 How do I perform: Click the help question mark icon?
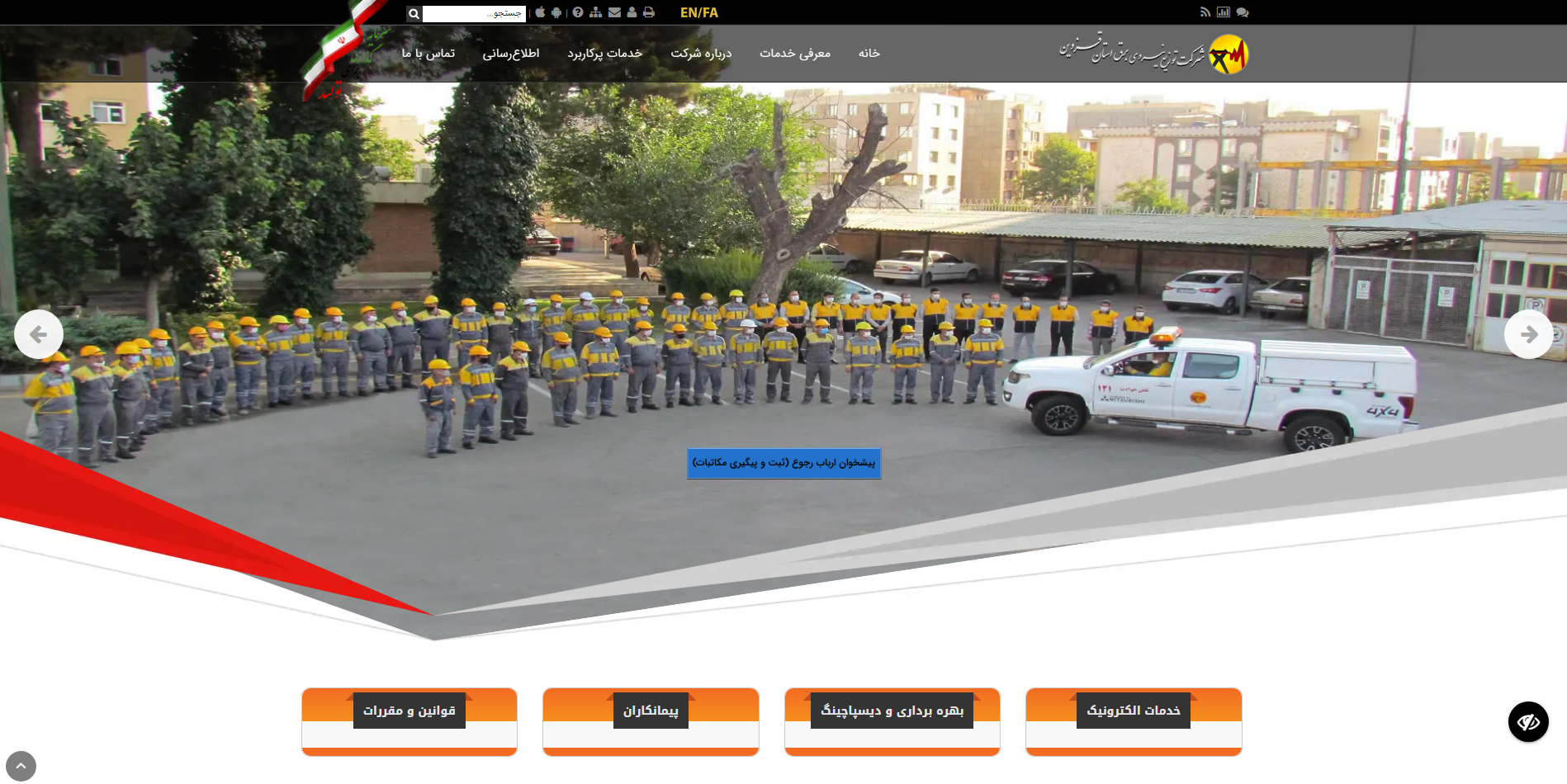[578, 12]
